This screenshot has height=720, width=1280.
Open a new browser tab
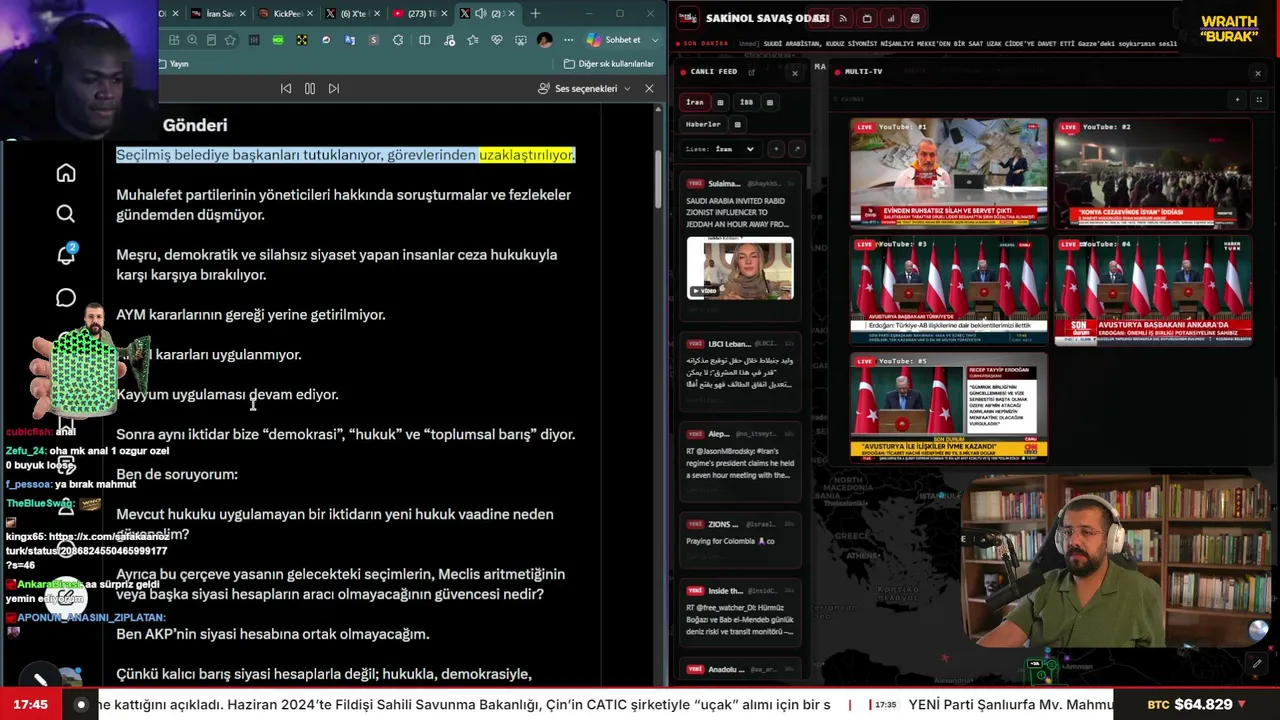coord(535,14)
